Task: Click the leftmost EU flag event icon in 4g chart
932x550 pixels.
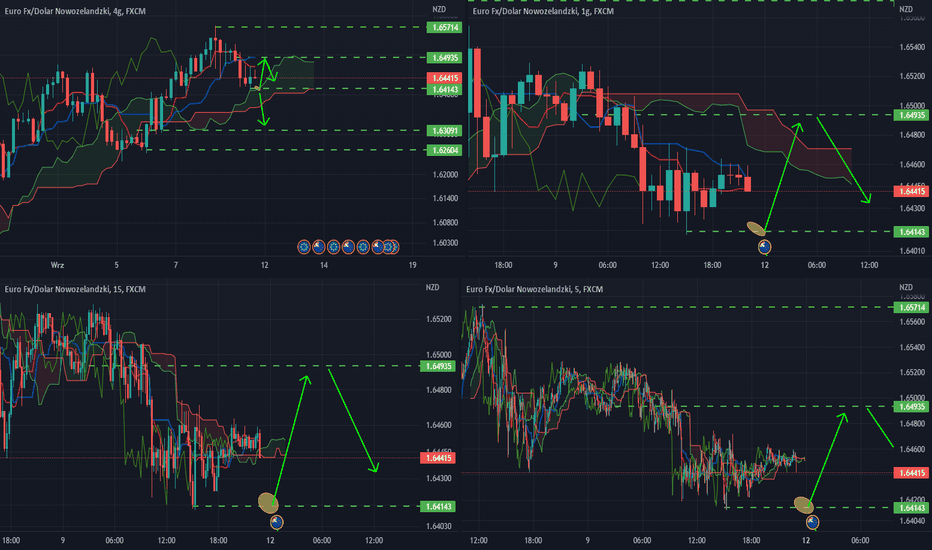Action: coord(304,247)
